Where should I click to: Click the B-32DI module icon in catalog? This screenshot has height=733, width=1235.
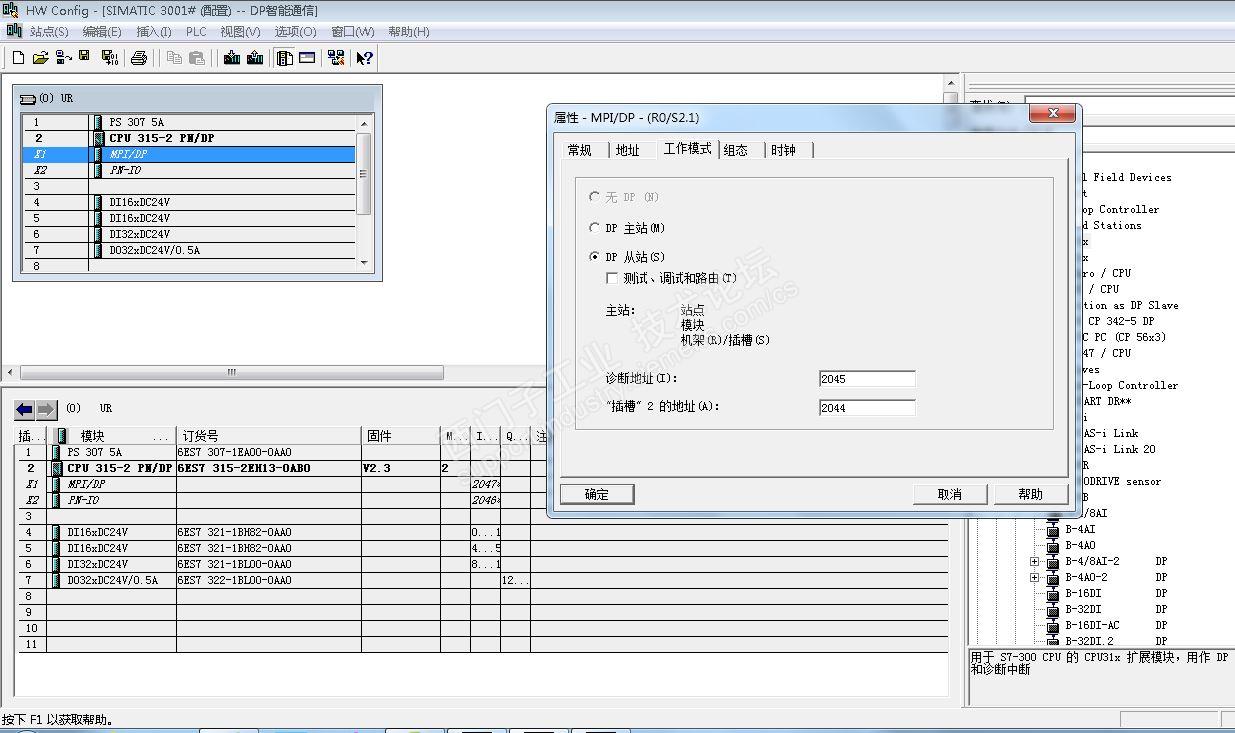pos(1053,609)
